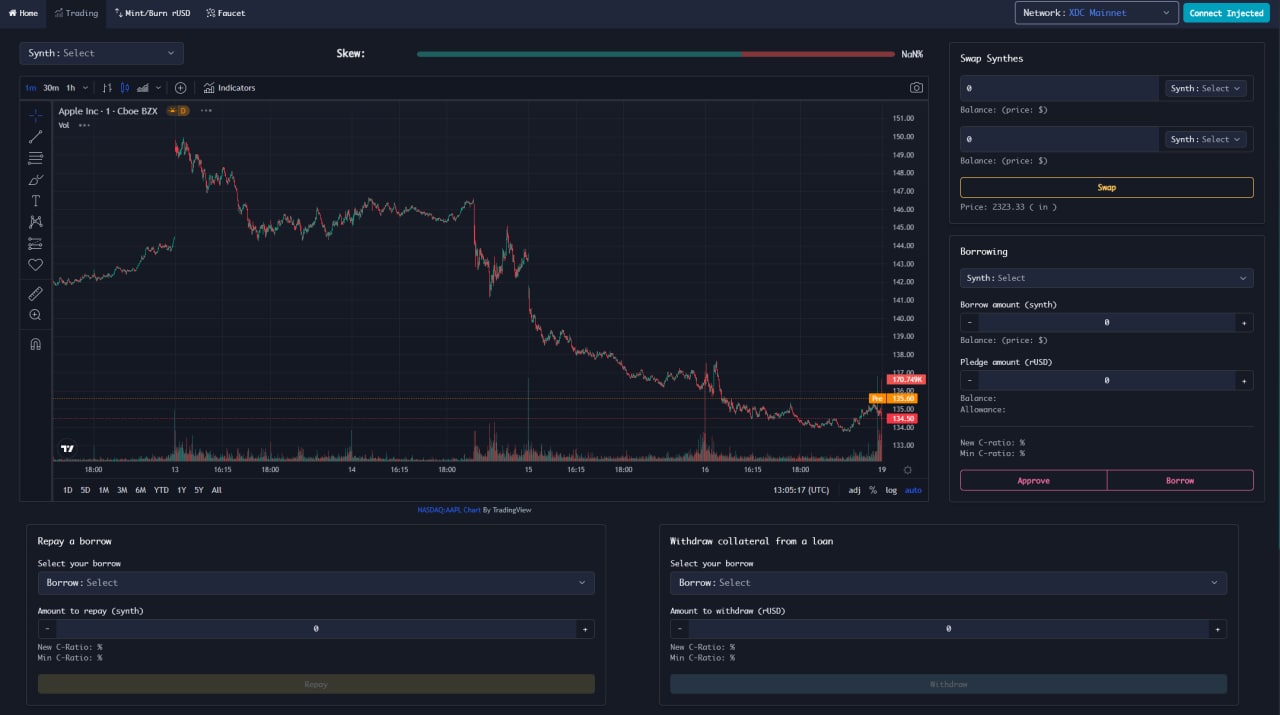Click the Approve button
The height and width of the screenshot is (715, 1280).
point(1033,480)
